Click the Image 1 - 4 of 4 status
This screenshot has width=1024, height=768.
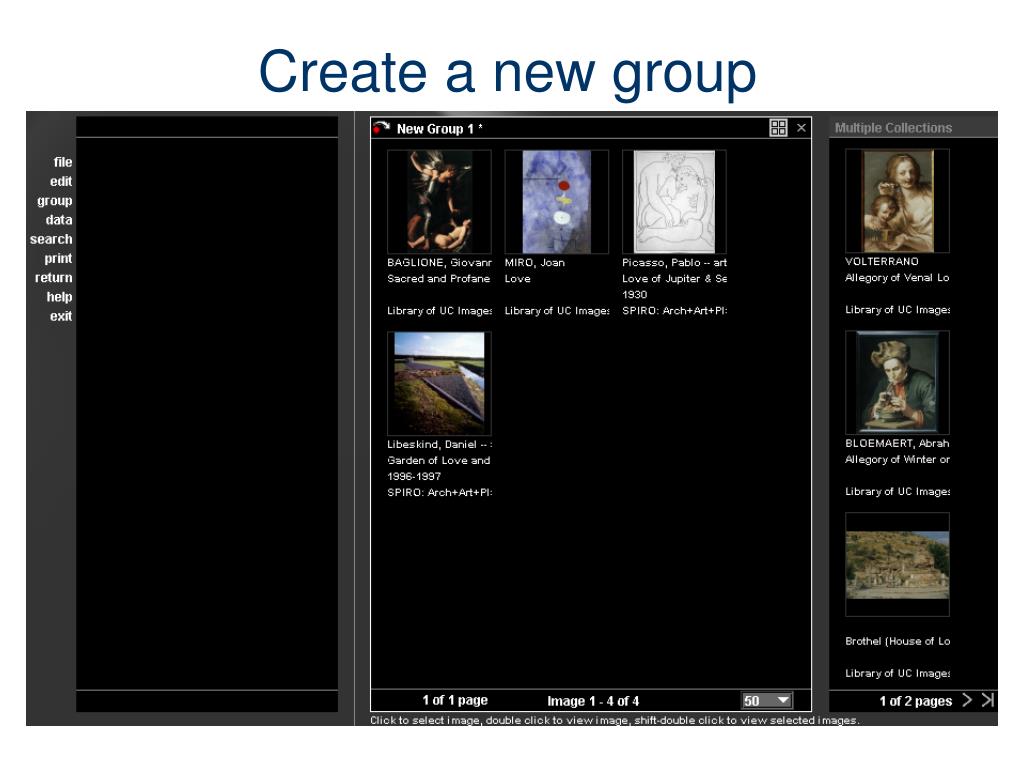click(593, 701)
